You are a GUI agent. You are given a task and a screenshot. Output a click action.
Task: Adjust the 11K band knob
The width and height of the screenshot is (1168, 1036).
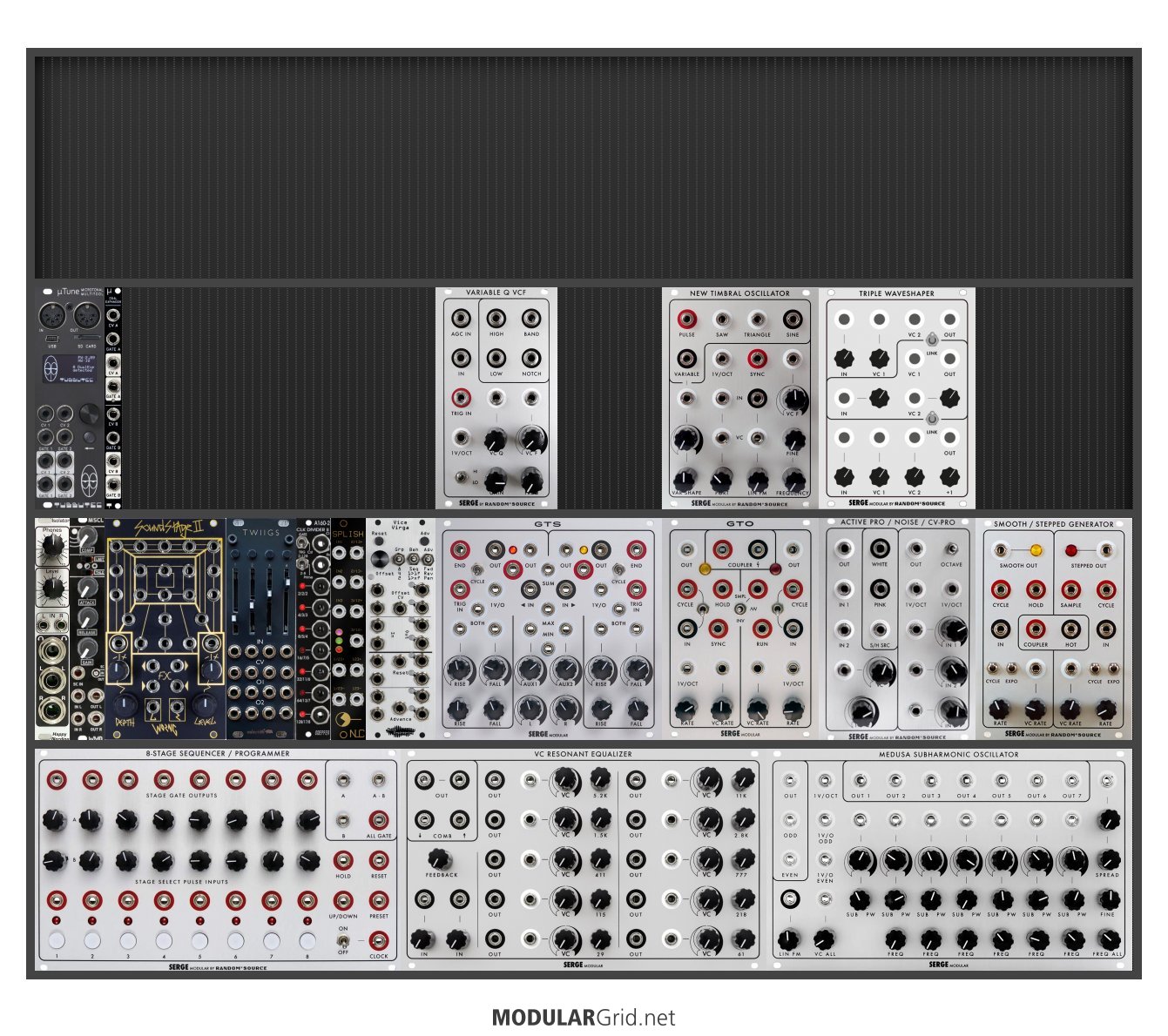point(742,779)
